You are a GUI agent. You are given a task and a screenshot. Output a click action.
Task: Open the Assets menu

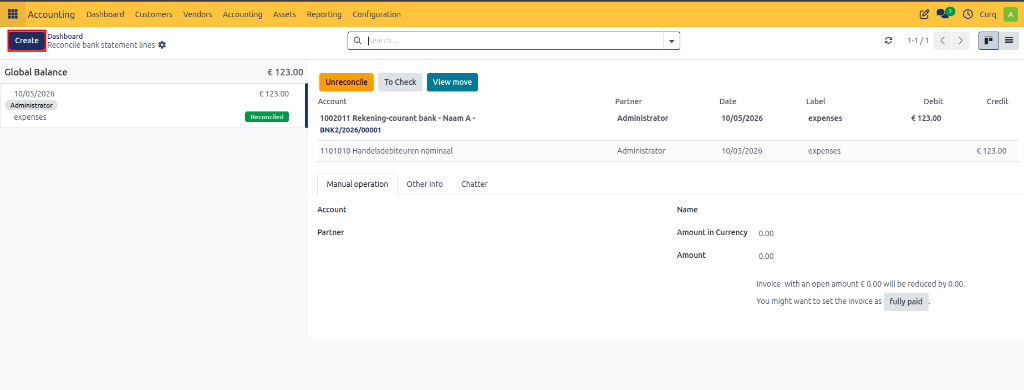point(284,14)
